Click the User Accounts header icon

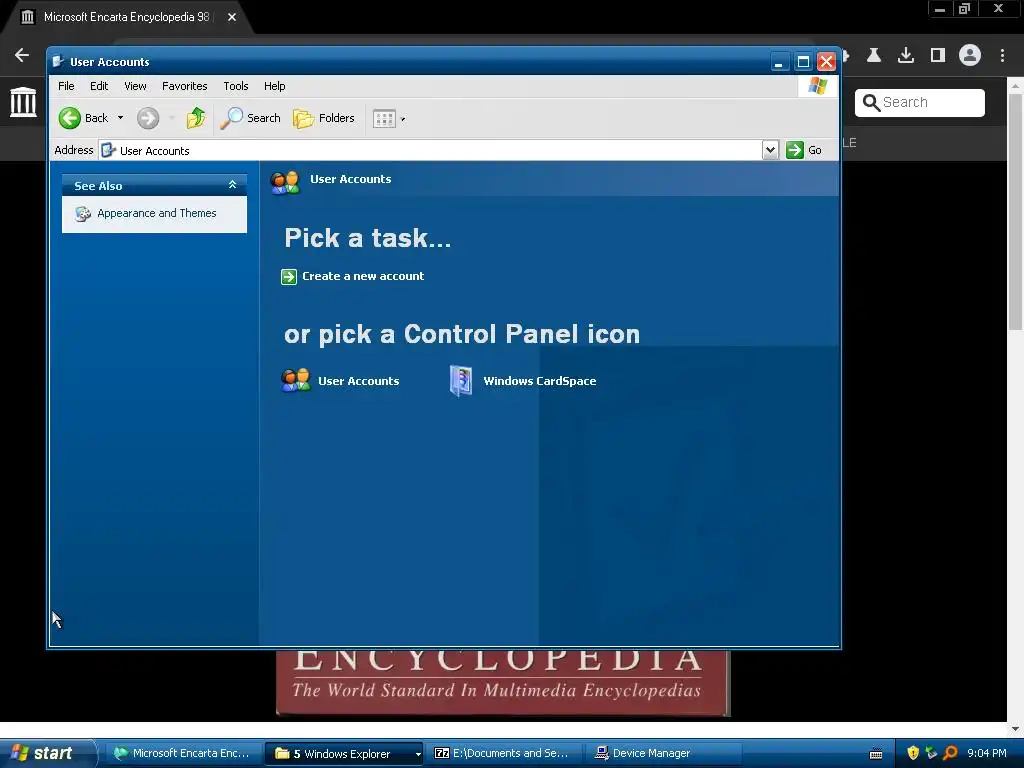tap(285, 182)
